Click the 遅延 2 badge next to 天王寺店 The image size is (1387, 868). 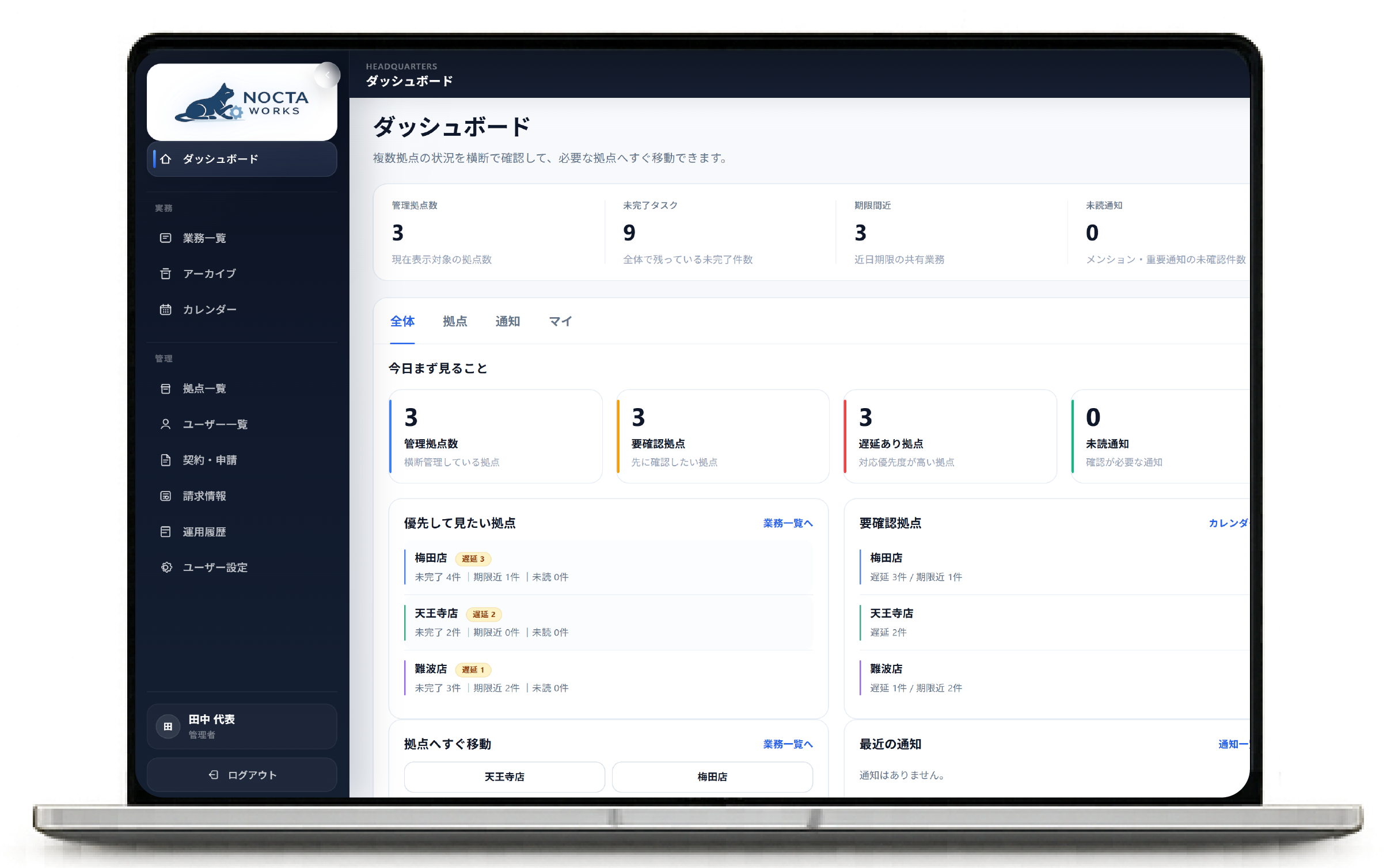click(x=484, y=614)
